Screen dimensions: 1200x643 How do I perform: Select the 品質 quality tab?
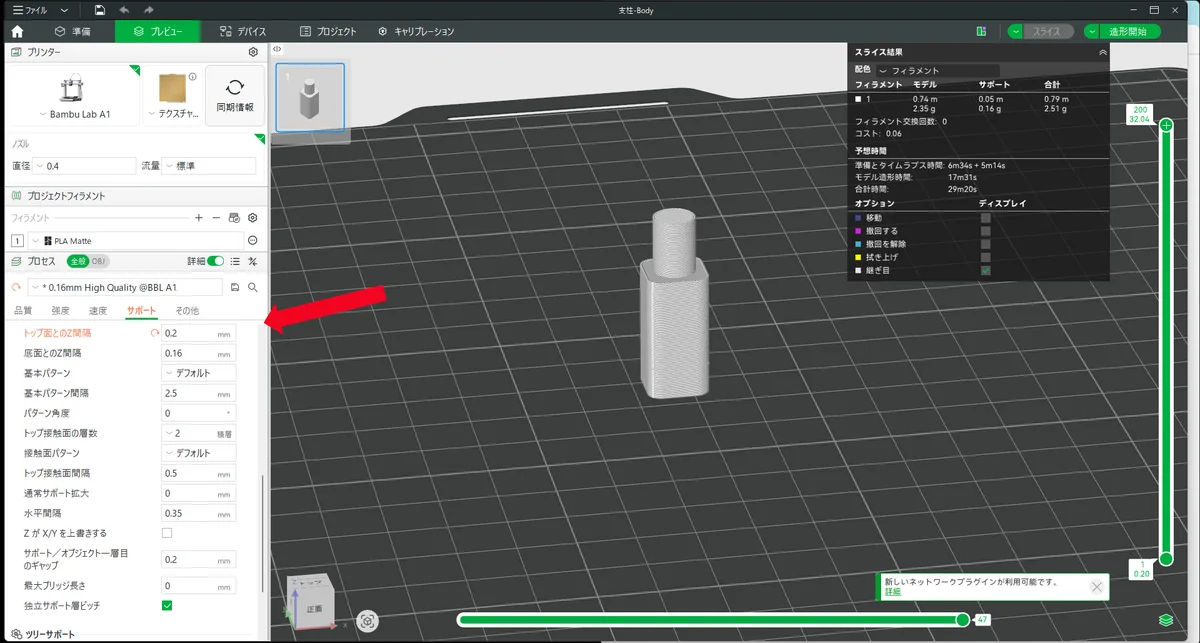click(x=23, y=311)
